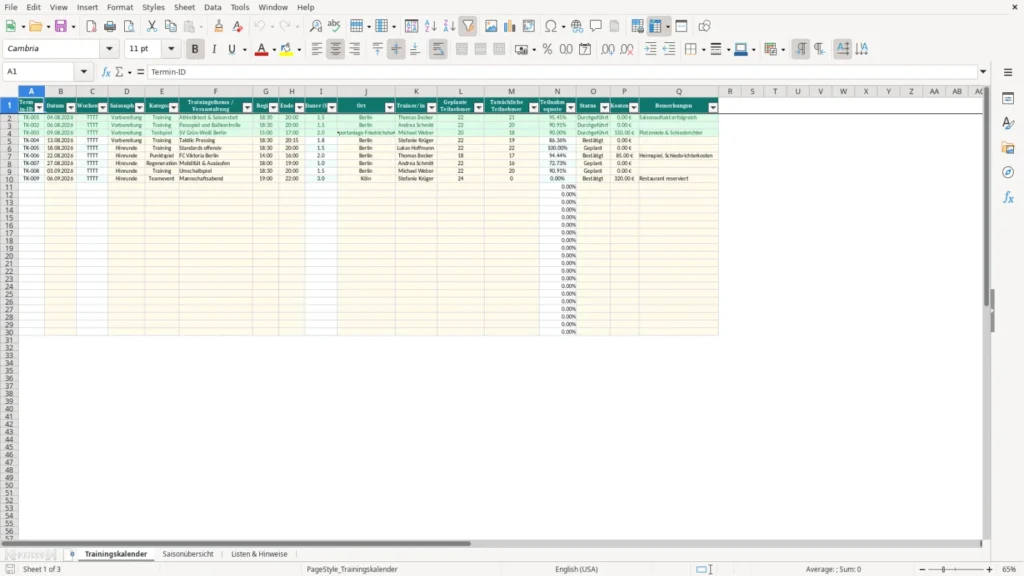This screenshot has height=576, width=1024.
Task: Toggle Underline formatting
Action: [x=231, y=49]
